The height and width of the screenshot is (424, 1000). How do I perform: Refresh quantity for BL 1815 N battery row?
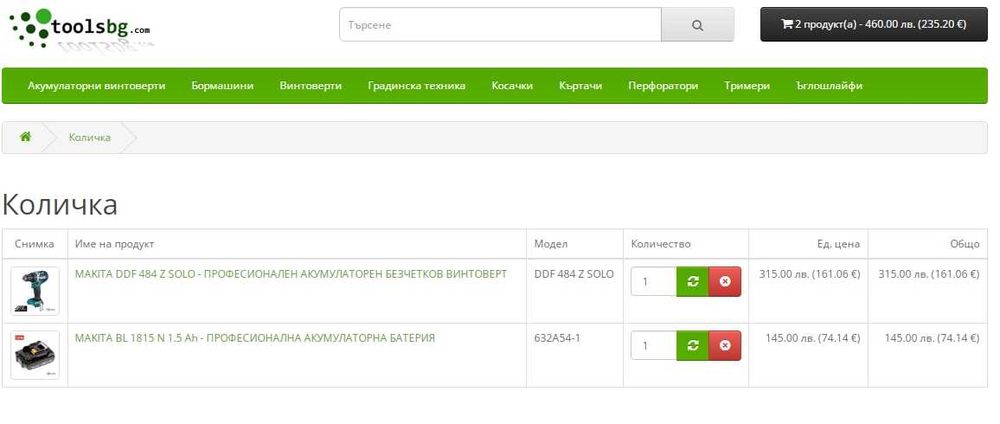693,345
